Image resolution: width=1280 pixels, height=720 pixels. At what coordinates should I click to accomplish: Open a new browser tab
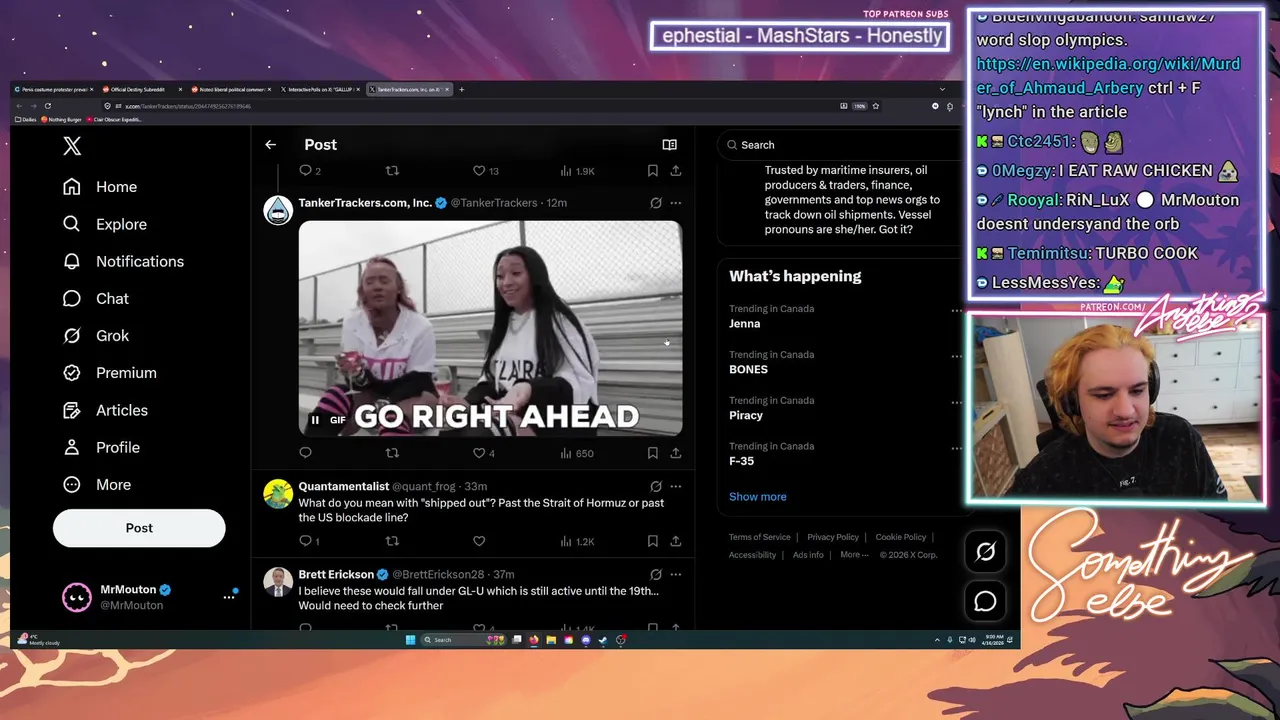[x=461, y=89]
